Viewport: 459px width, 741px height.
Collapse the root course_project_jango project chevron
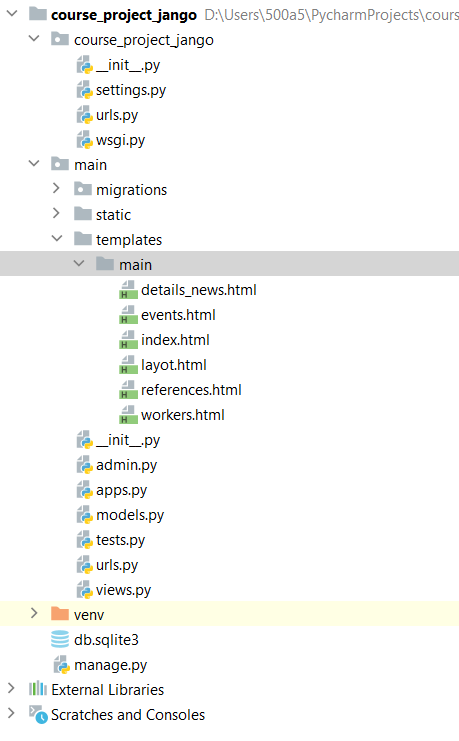pyautogui.click(x=12, y=14)
